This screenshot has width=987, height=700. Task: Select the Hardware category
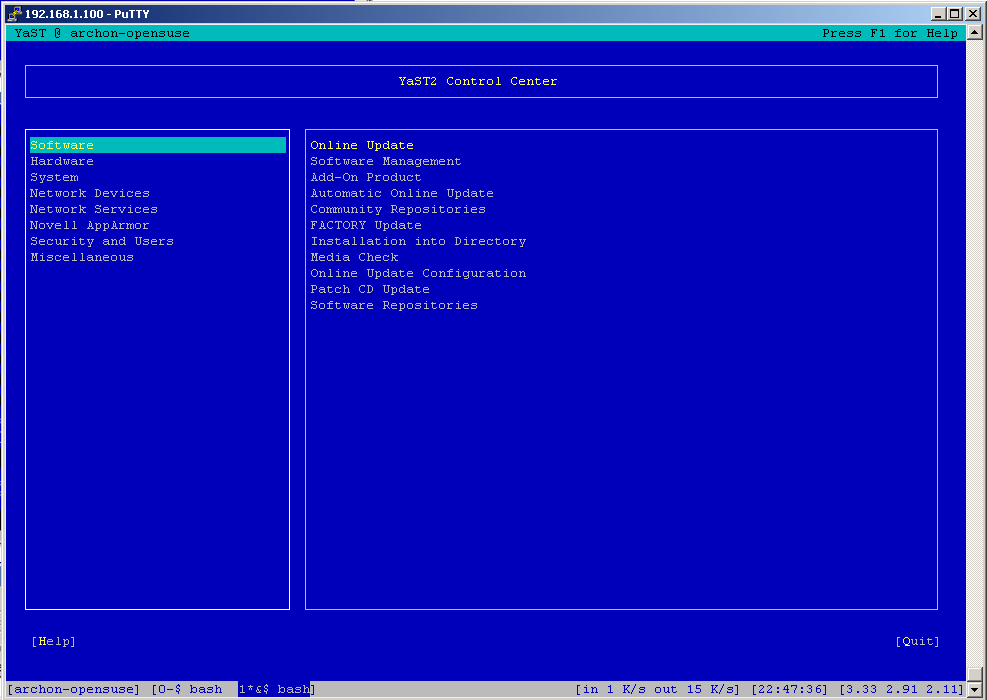62,161
